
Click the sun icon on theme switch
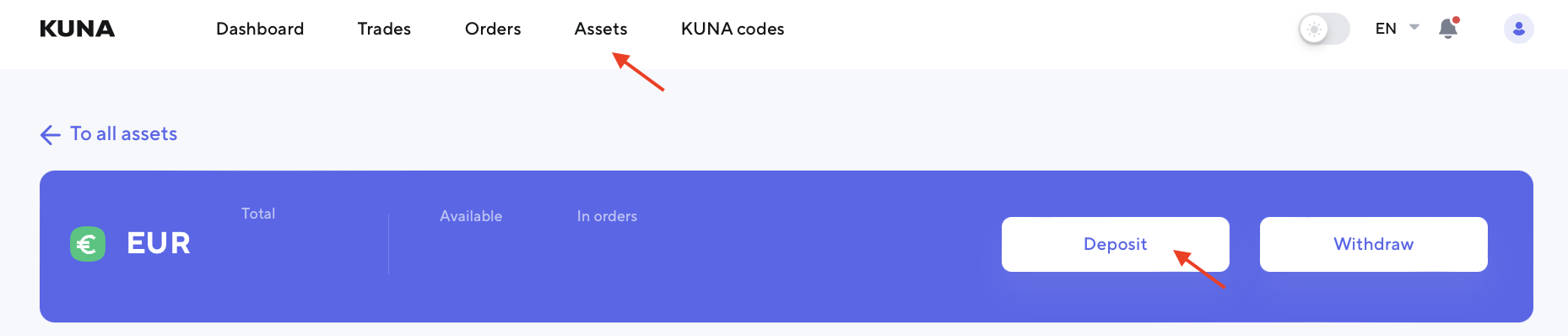[1314, 29]
